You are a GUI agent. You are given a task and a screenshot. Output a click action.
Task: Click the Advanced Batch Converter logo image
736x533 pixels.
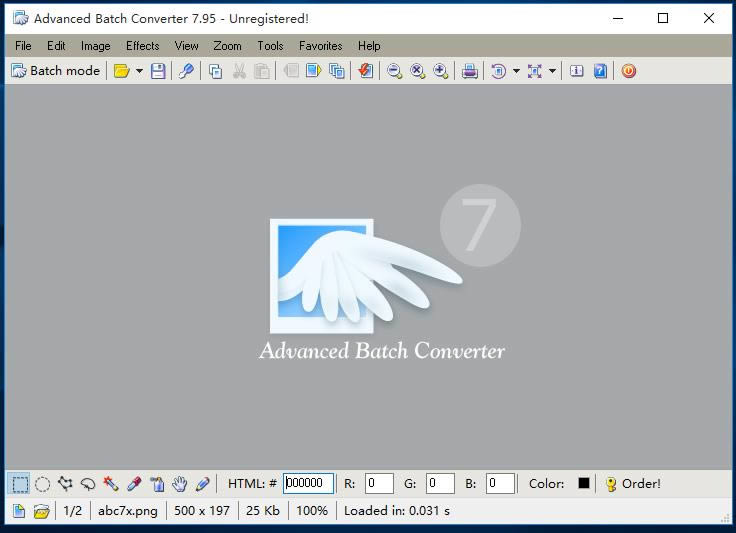tap(391, 274)
